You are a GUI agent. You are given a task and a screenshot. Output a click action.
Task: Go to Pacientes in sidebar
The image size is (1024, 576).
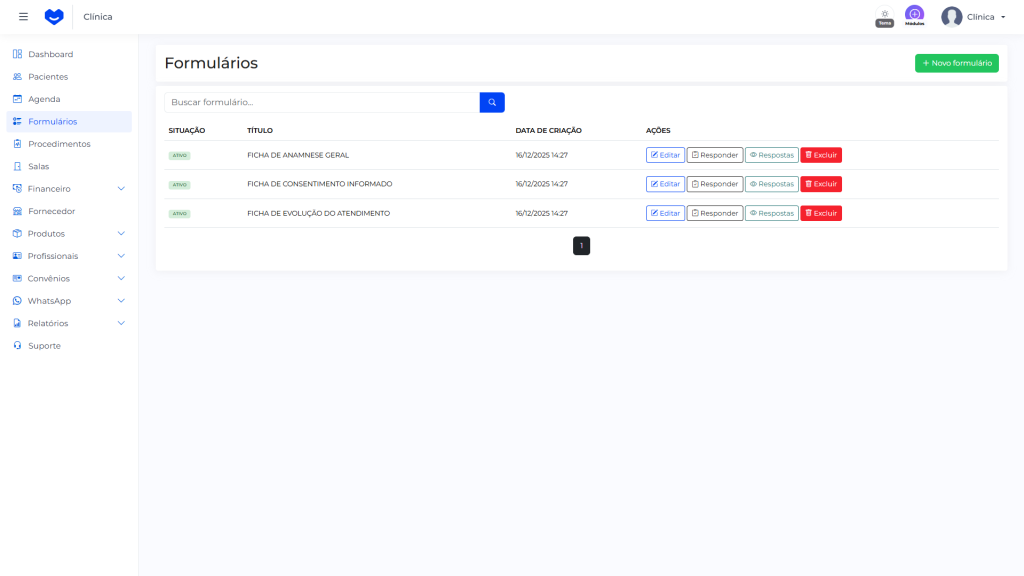click(x=48, y=77)
